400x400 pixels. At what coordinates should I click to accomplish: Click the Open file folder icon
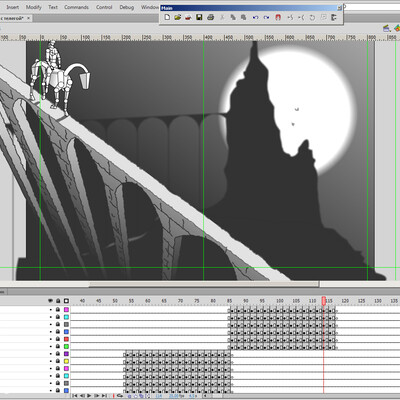tap(178, 17)
